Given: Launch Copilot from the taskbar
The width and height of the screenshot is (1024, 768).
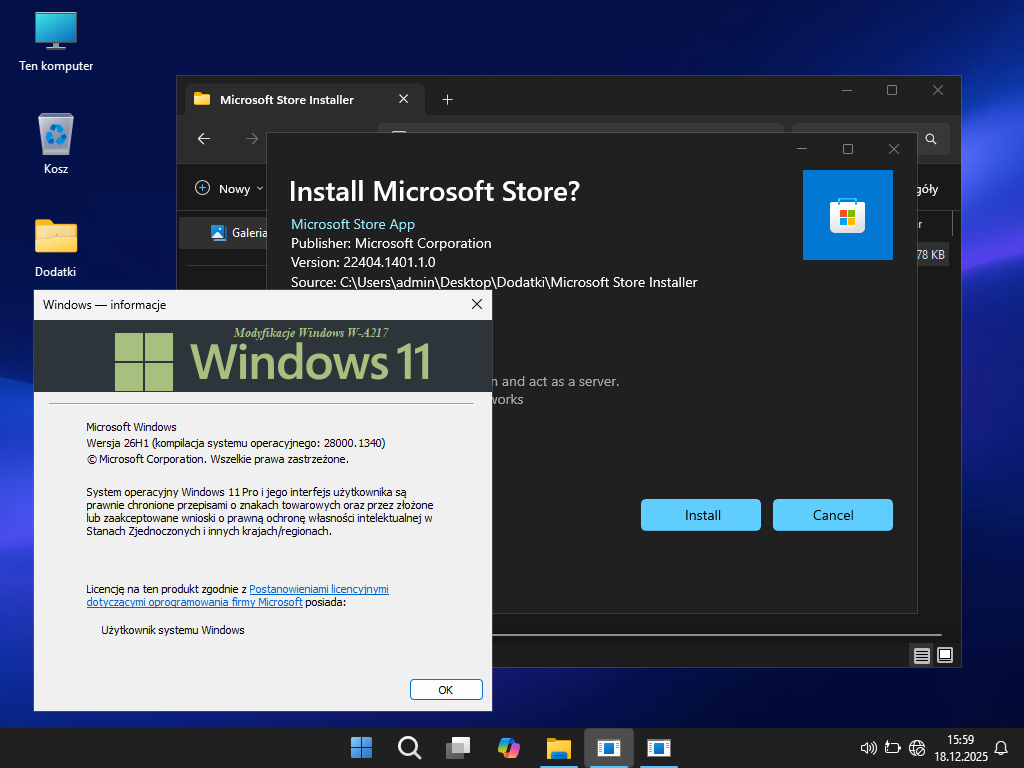Looking at the screenshot, I should 509,747.
